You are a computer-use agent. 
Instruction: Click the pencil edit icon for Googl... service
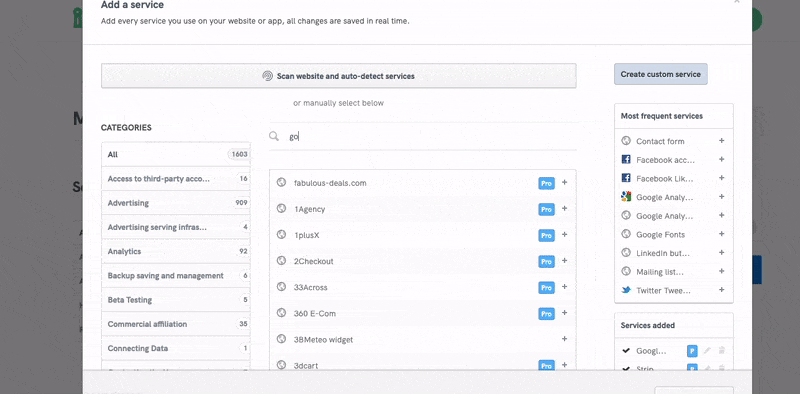click(x=707, y=351)
